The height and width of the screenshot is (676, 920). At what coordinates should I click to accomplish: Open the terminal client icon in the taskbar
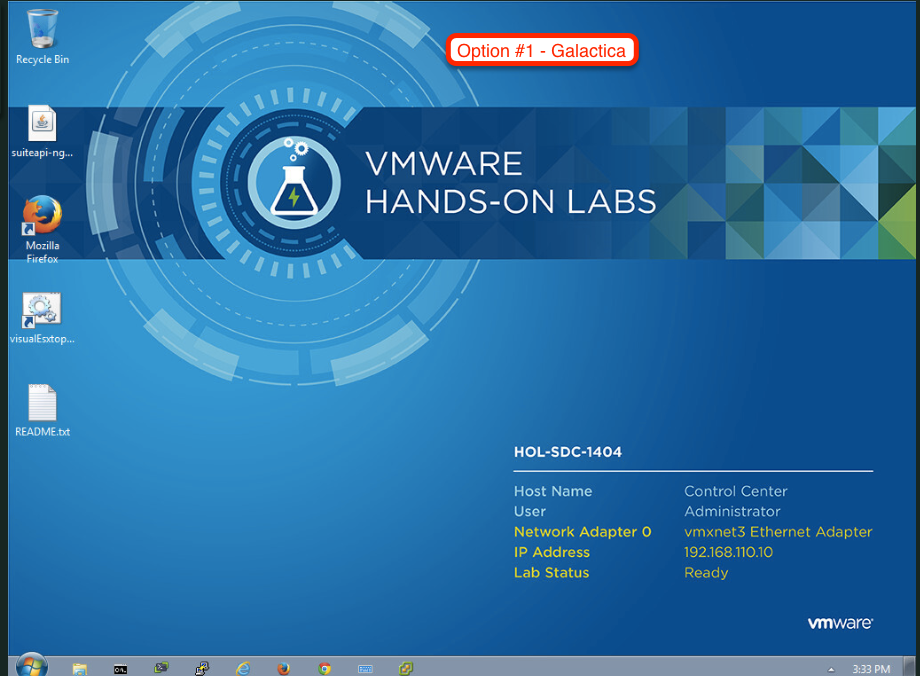(161, 668)
